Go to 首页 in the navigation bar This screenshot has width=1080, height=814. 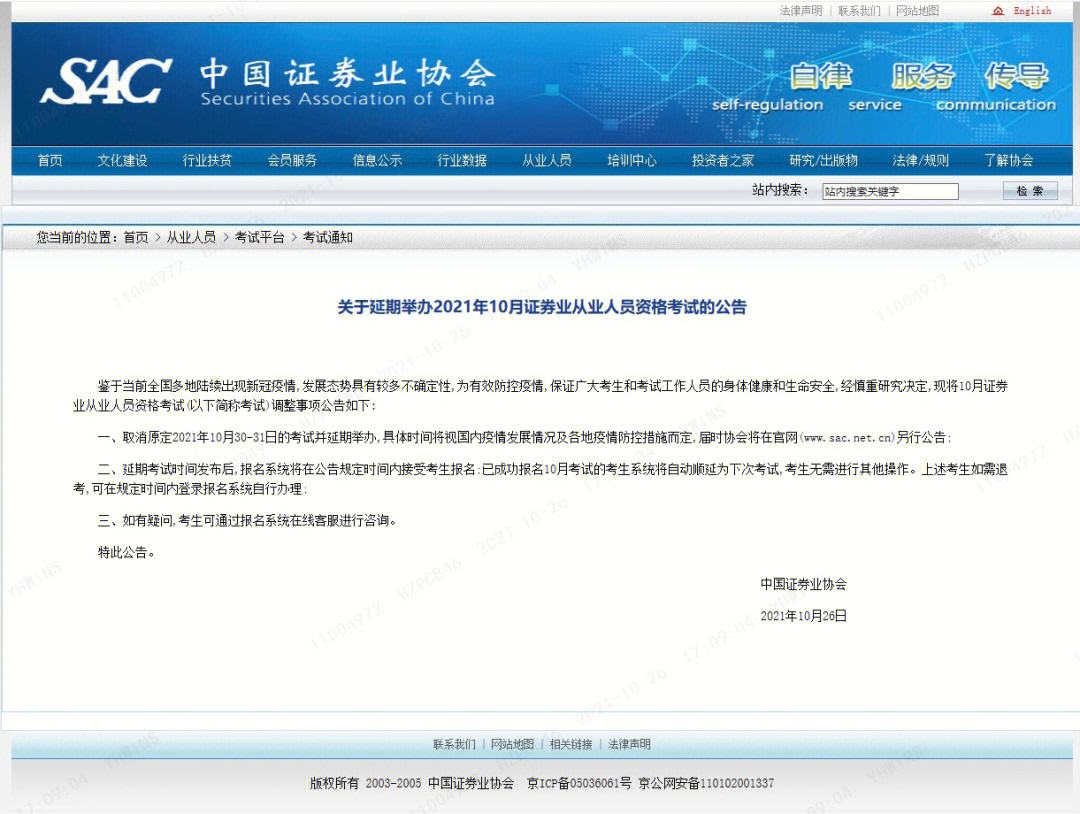(x=50, y=160)
